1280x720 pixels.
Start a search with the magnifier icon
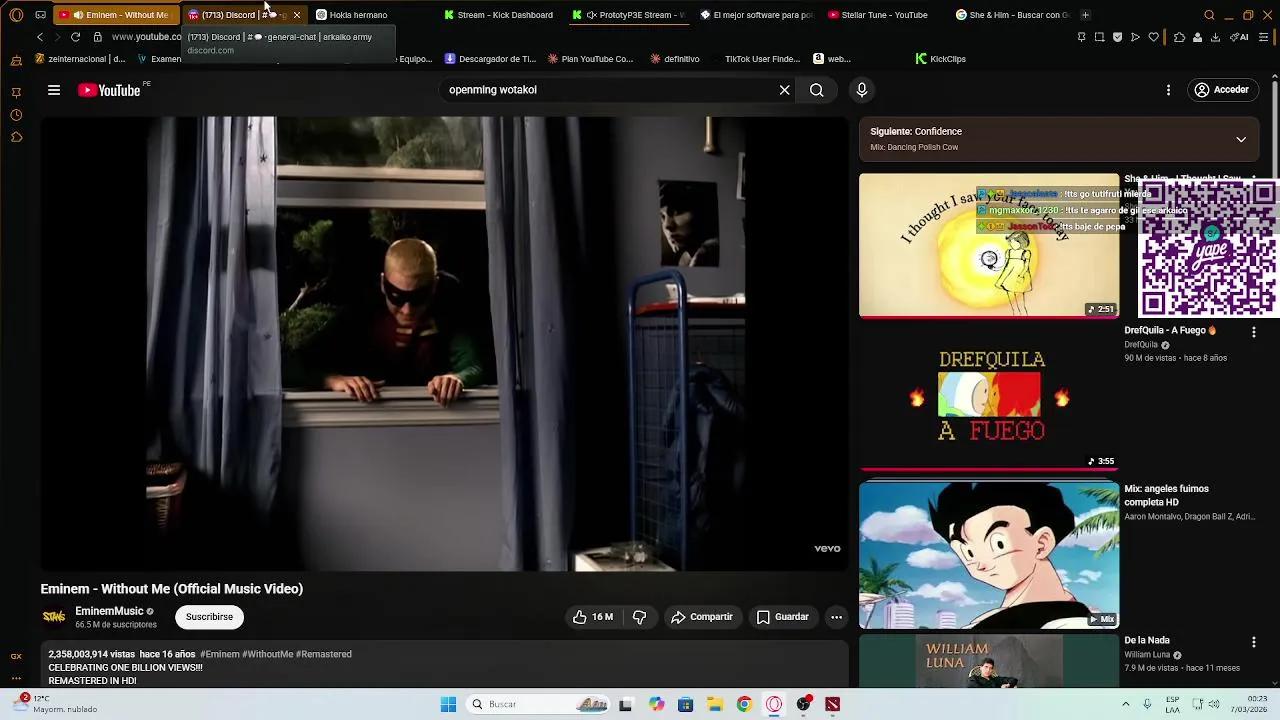pos(816,90)
